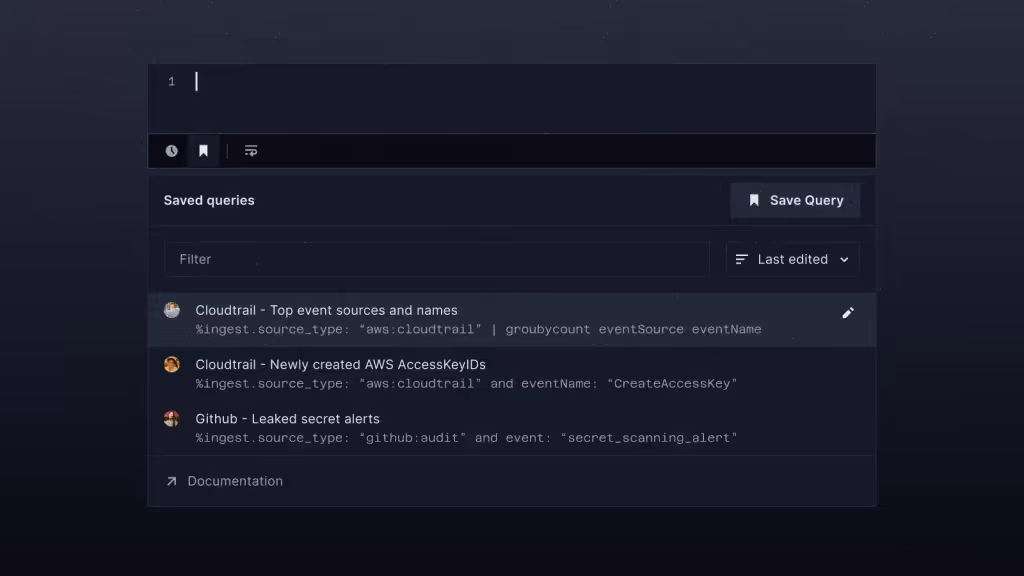Toggle the saved queries panel via bookmark tab
This screenshot has width=1024, height=576.
click(204, 150)
